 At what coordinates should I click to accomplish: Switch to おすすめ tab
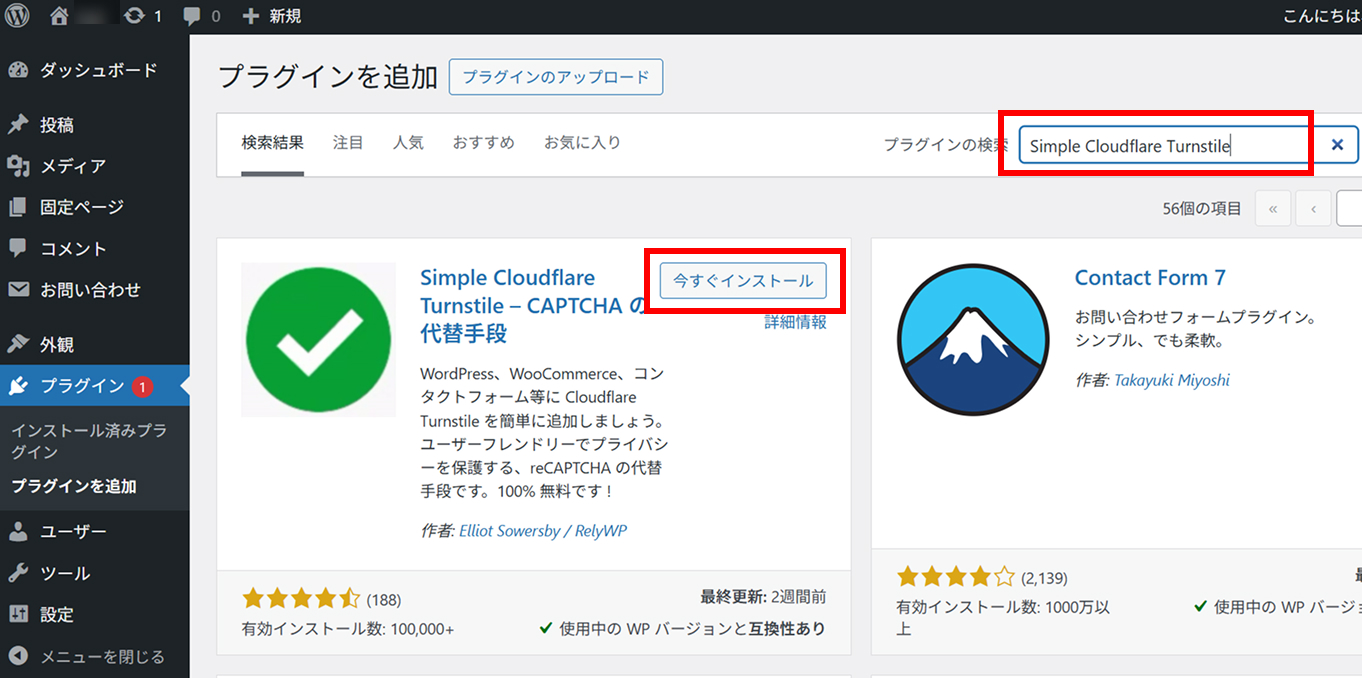483,143
